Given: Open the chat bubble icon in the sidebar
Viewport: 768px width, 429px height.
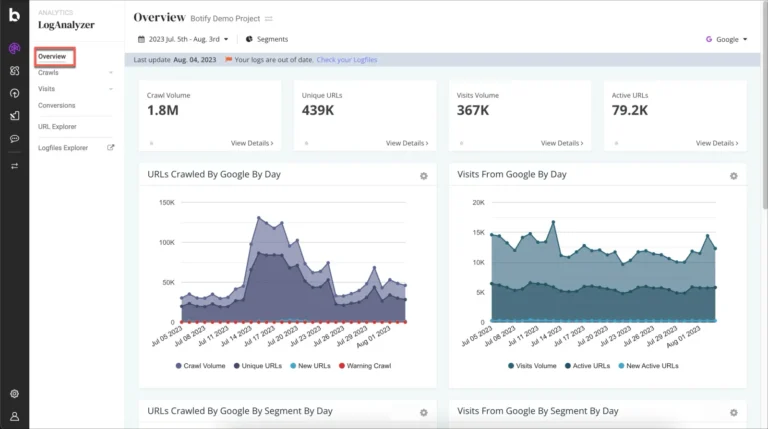Looking at the screenshot, I should 15,139.
